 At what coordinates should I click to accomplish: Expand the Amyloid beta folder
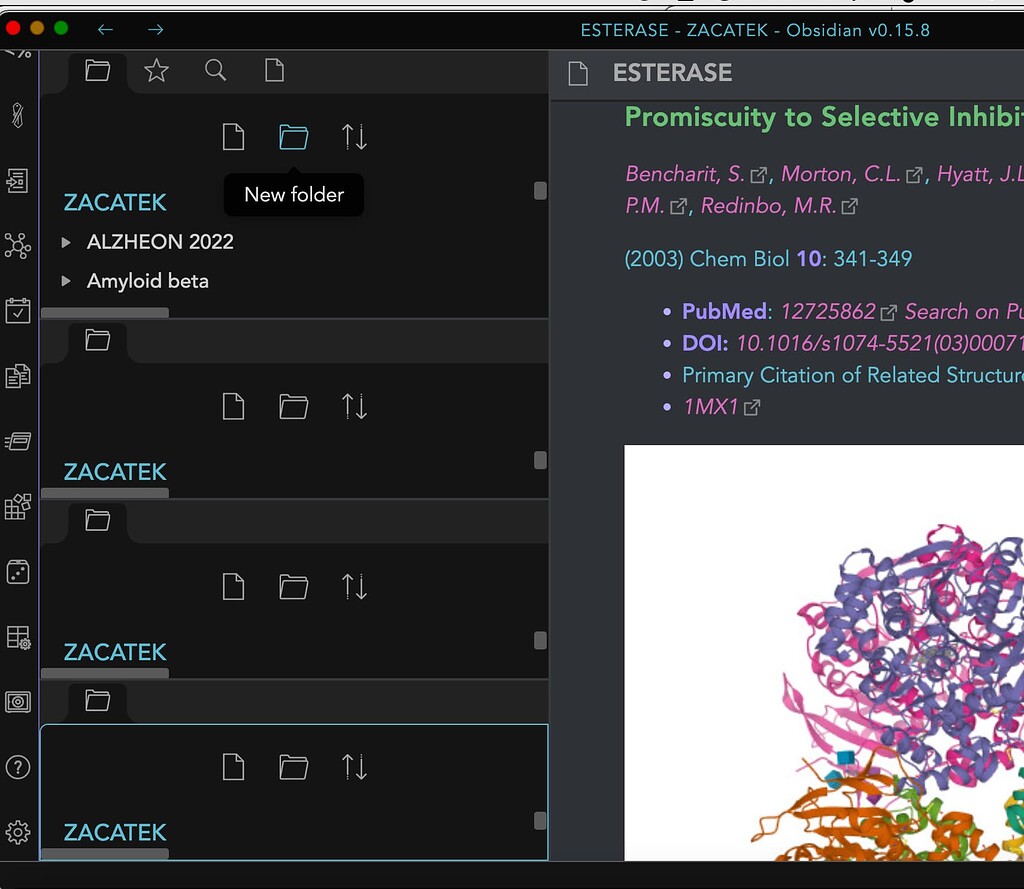point(66,281)
